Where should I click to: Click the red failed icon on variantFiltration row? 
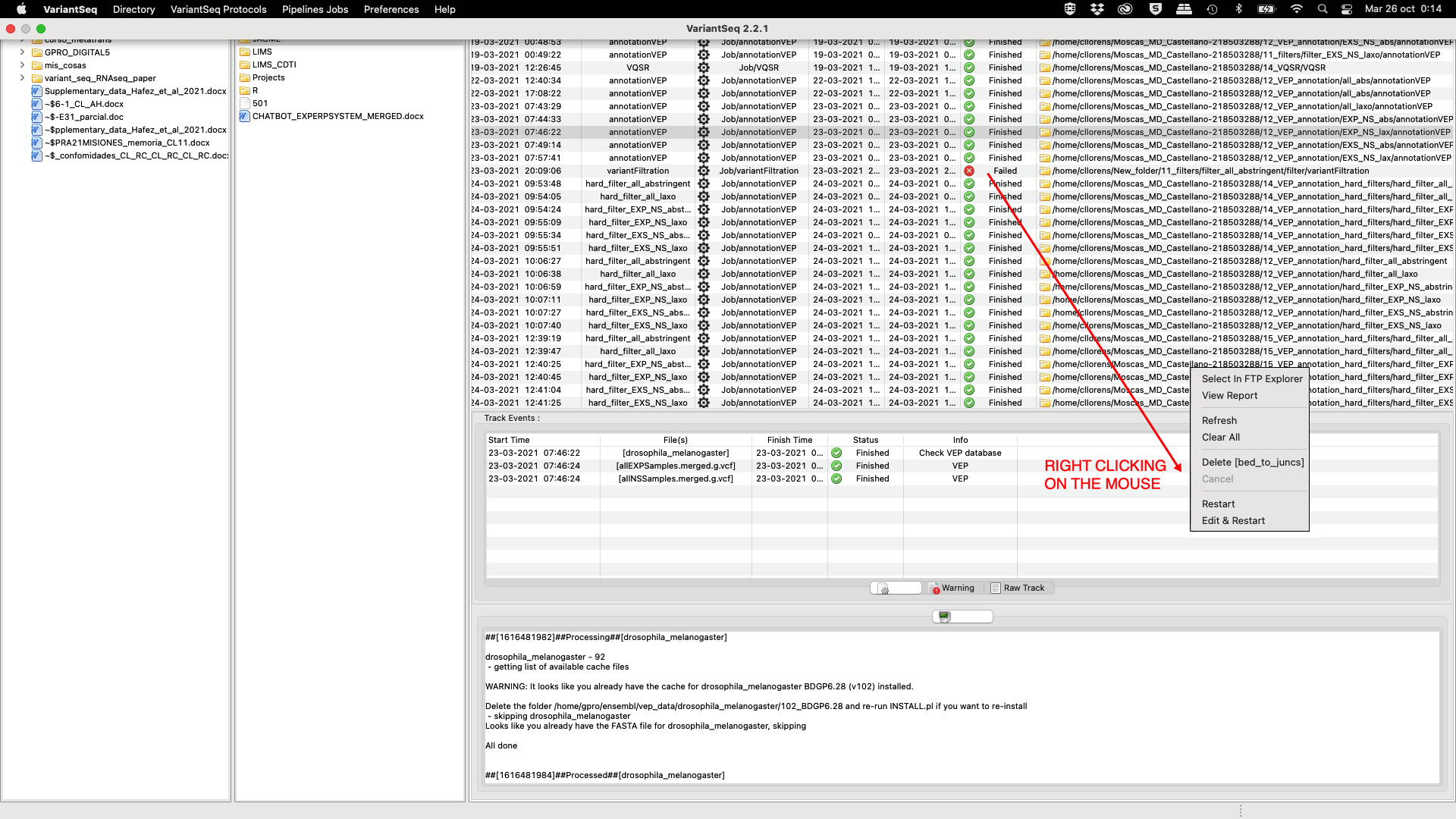coord(969,171)
